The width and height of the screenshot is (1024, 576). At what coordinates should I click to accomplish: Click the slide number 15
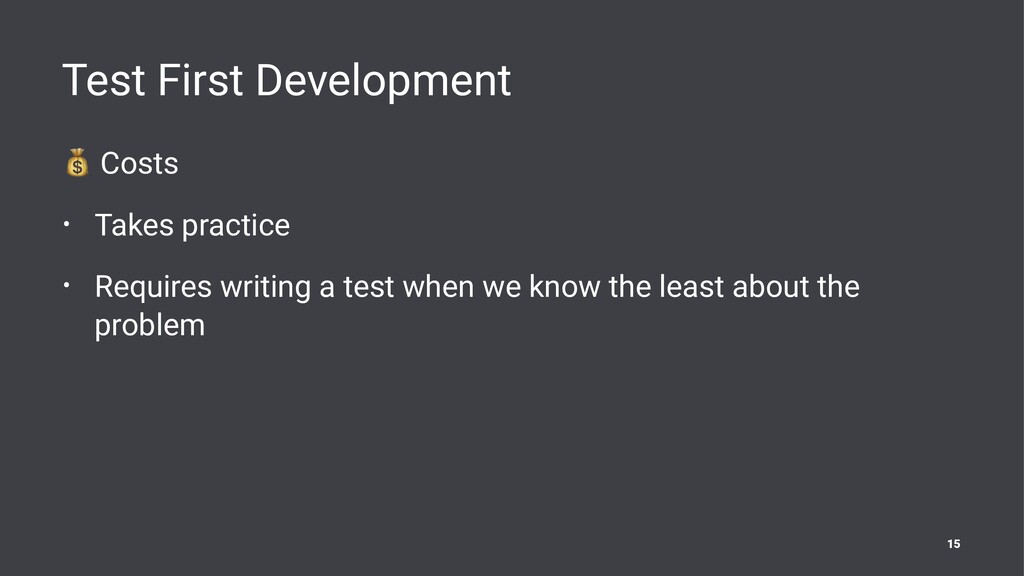point(953,544)
